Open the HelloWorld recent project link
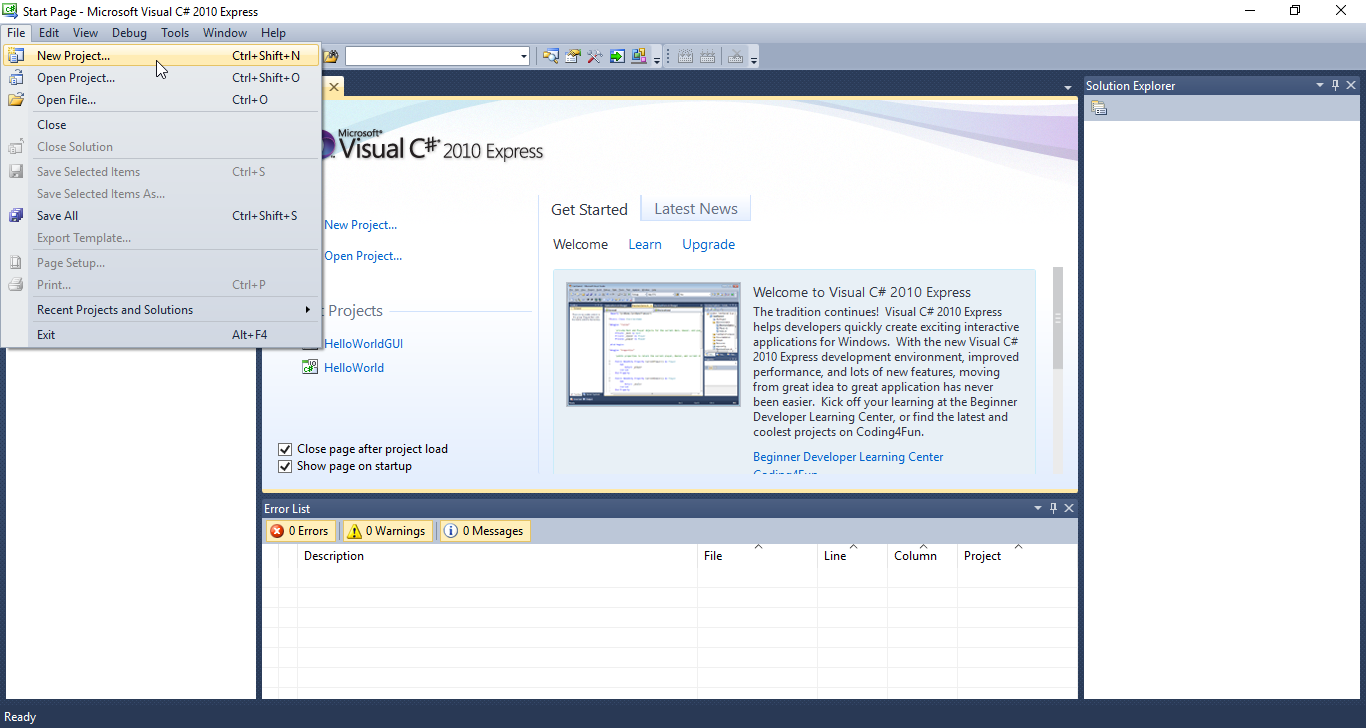 click(x=354, y=368)
